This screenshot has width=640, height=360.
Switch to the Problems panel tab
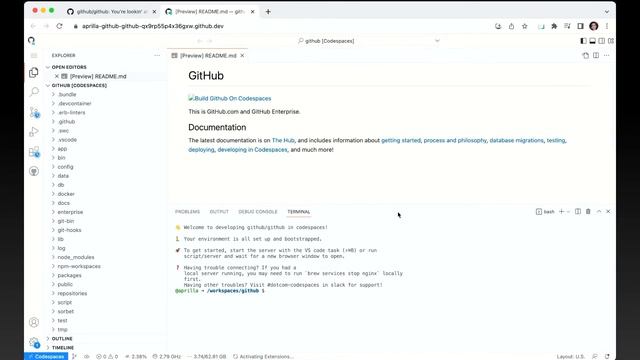(x=187, y=211)
